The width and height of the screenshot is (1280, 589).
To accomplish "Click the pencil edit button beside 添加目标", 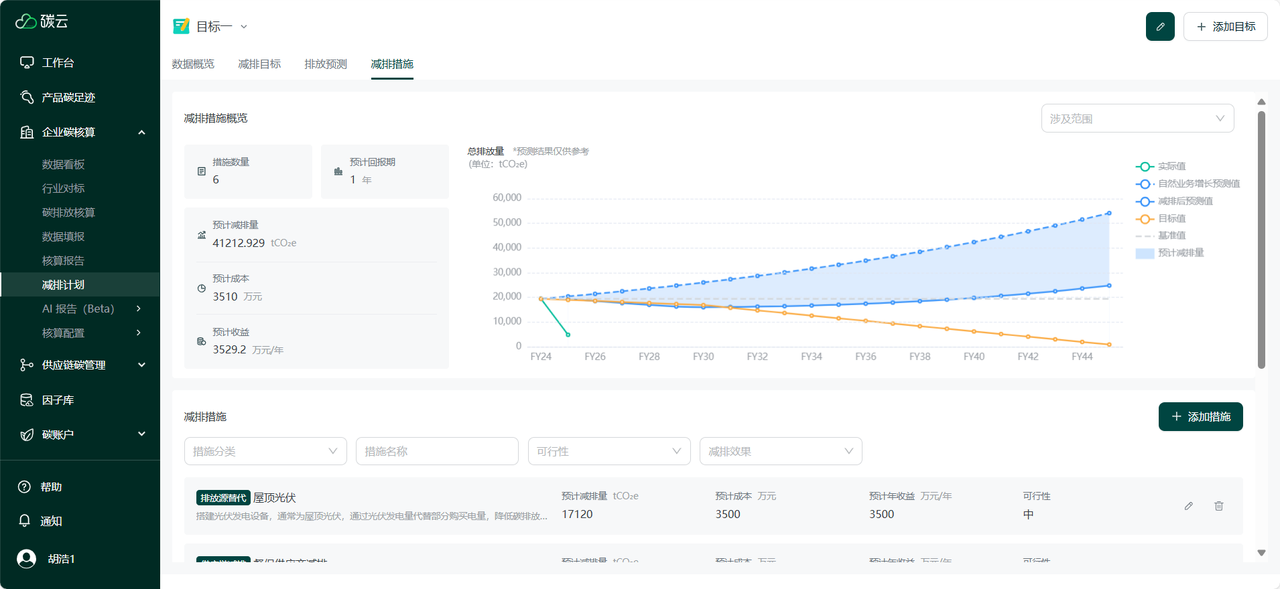I will 1160,27.
